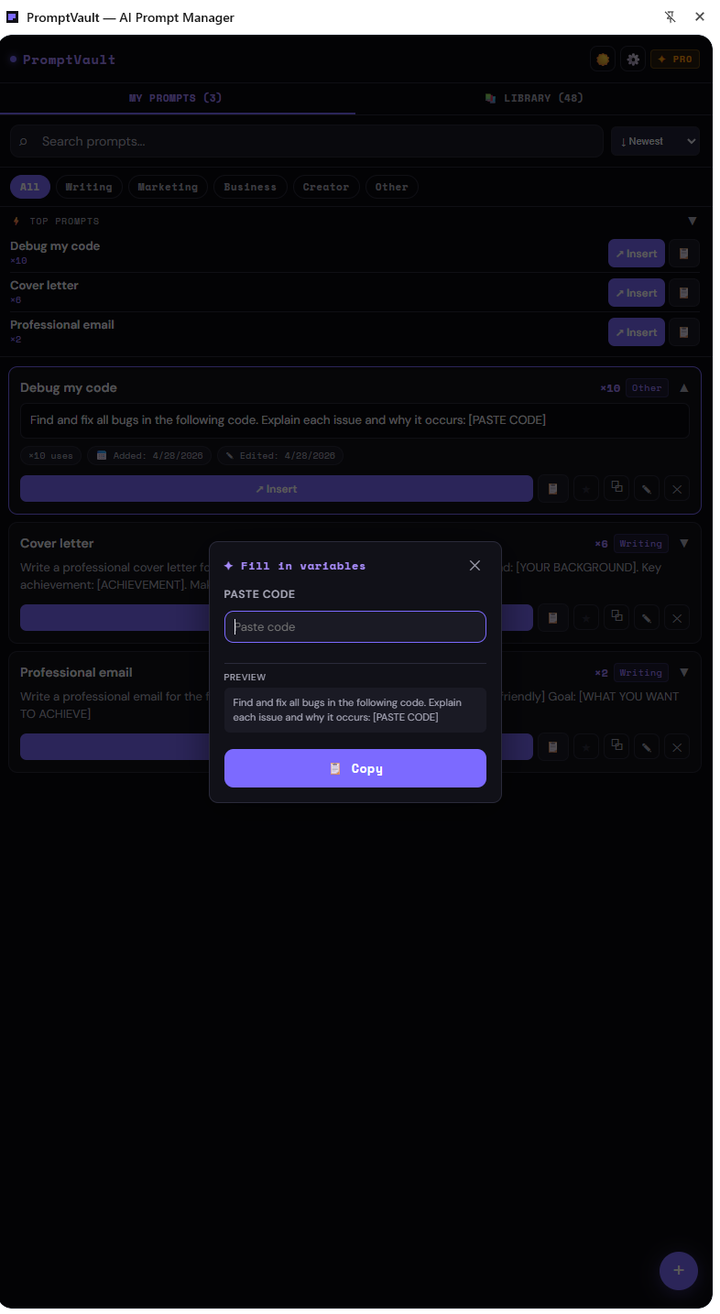
Task: Click the "Paste code" input field
Action: click(x=355, y=626)
